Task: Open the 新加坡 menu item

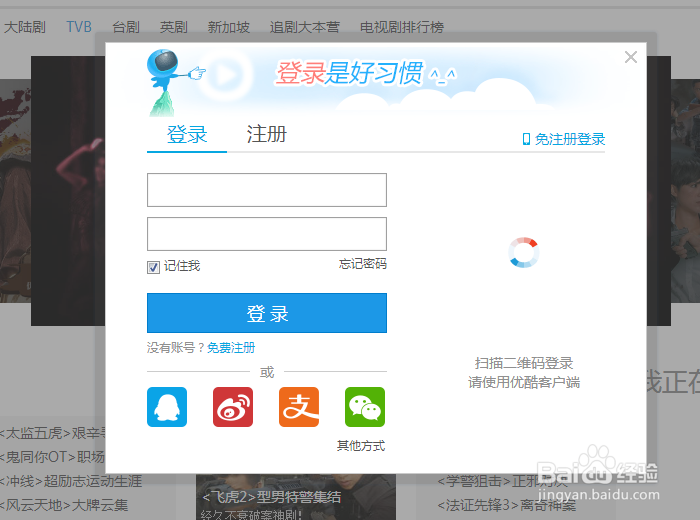Action: tap(228, 27)
